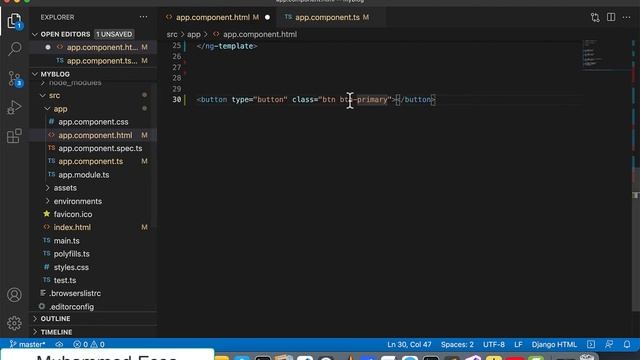Click the notifications bell in status bar

point(627,344)
